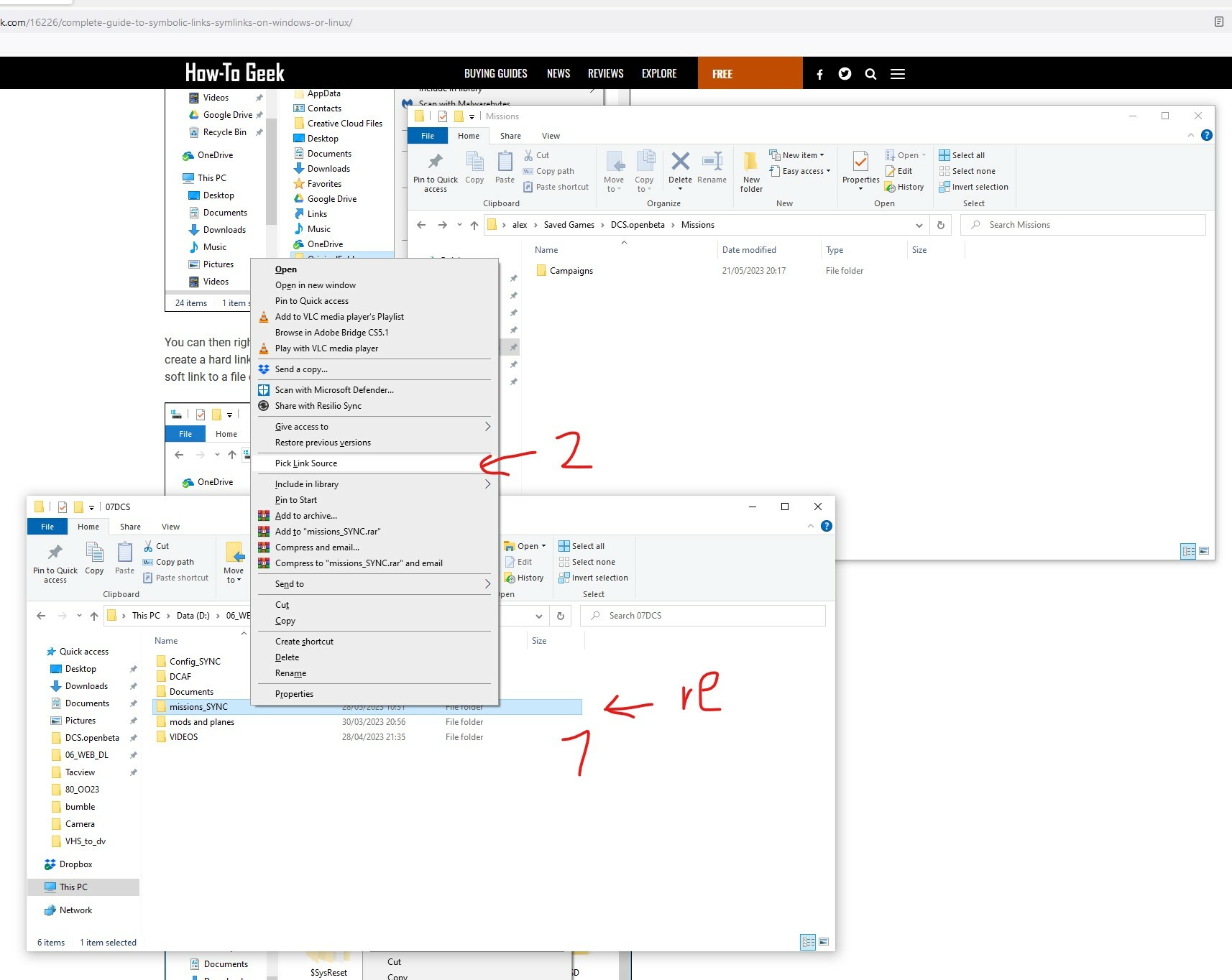Click Copy path in 07DCS window ribbon
This screenshot has width=1232, height=980.
[168, 562]
